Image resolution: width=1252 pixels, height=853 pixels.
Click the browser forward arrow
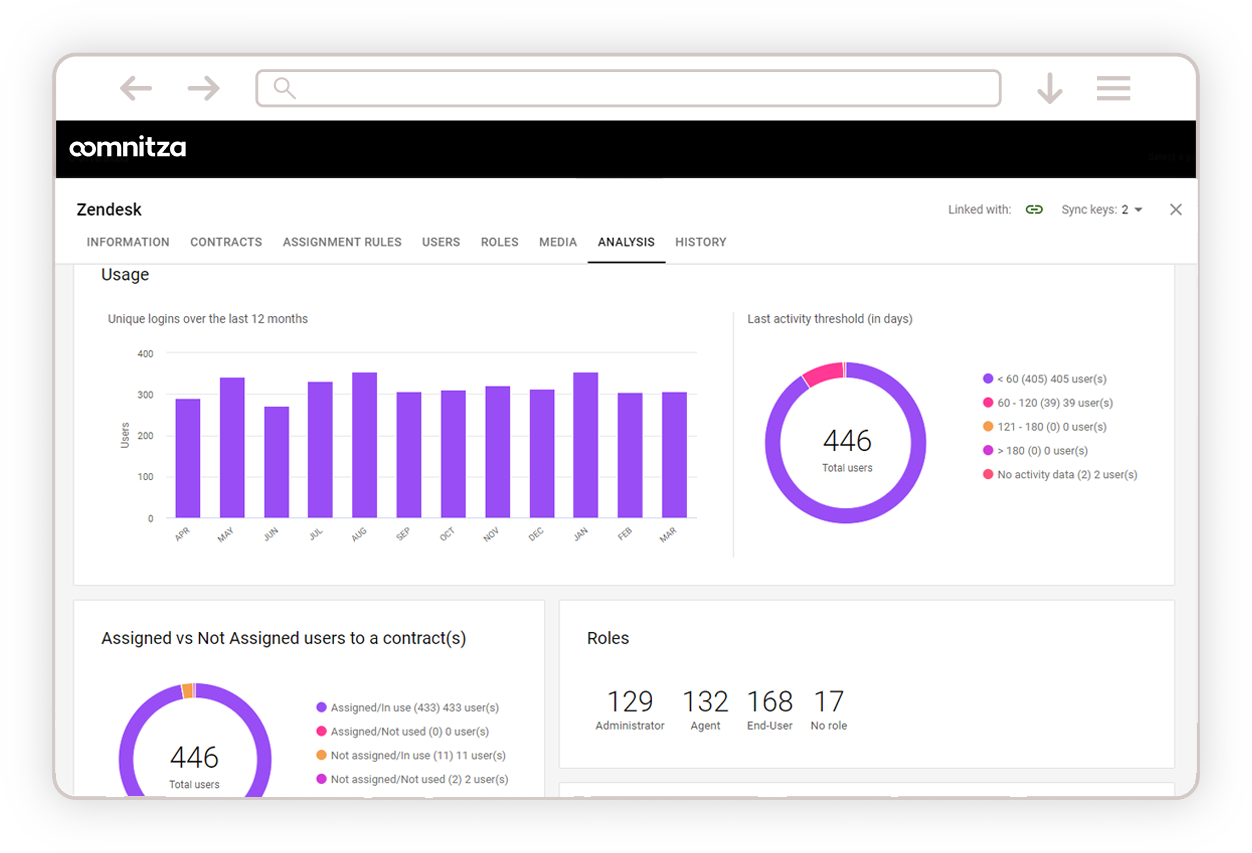[203, 89]
